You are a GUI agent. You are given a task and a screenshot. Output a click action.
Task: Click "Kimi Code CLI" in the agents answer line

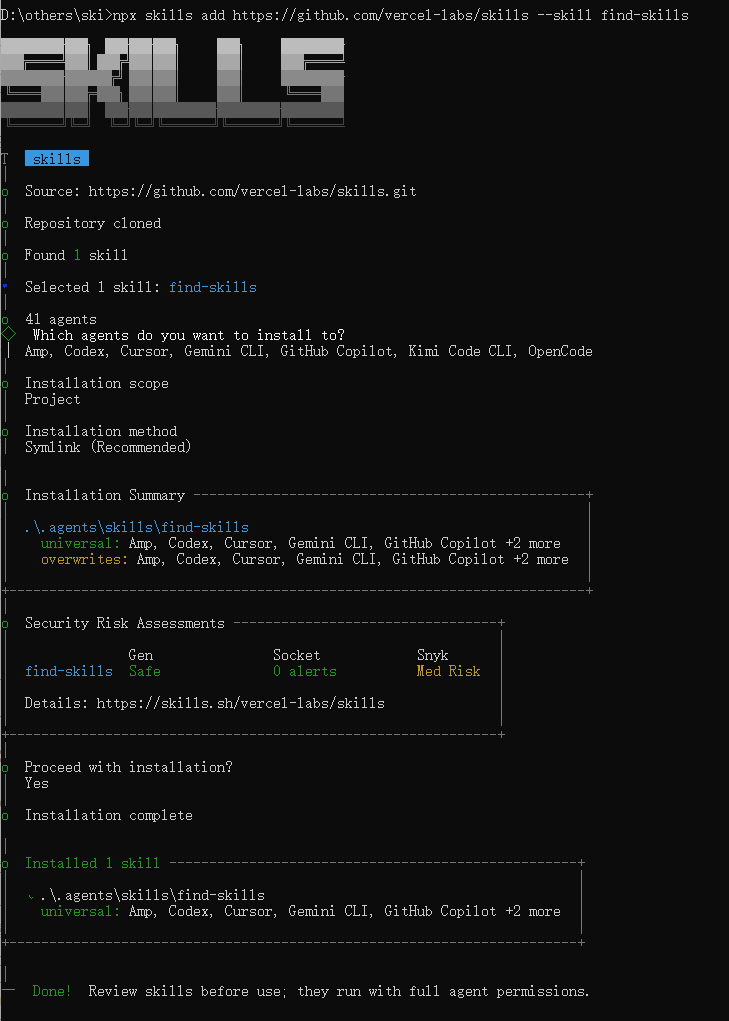[x=460, y=351]
